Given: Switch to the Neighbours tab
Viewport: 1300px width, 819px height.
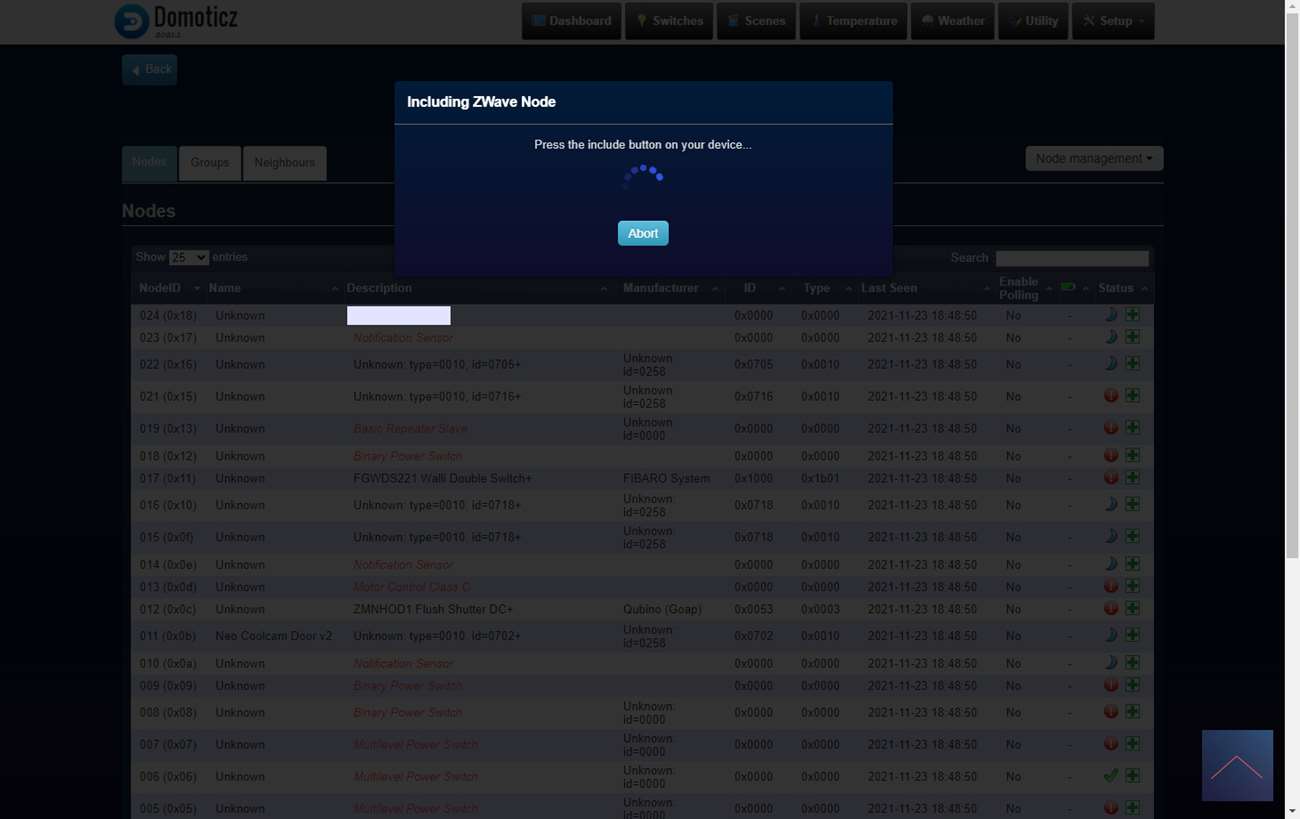Looking at the screenshot, I should coord(284,163).
